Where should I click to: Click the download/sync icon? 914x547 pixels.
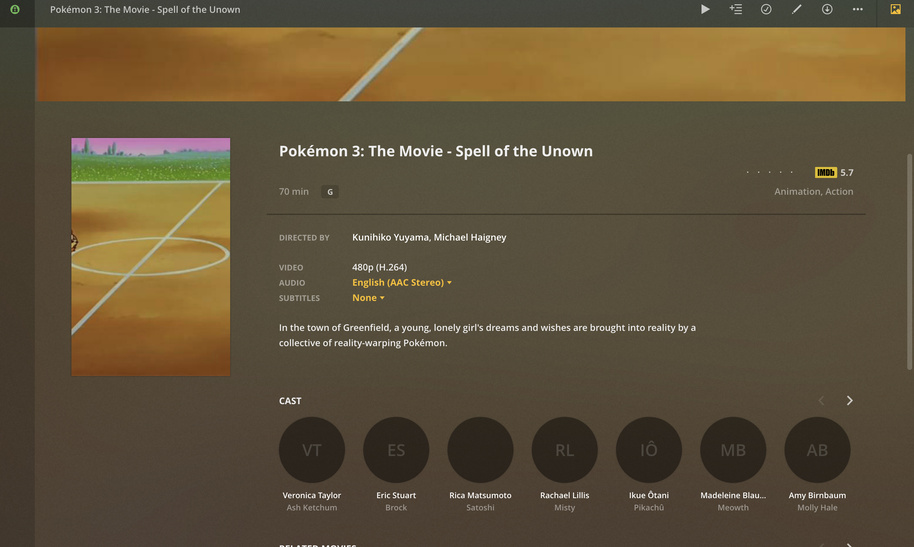click(827, 9)
